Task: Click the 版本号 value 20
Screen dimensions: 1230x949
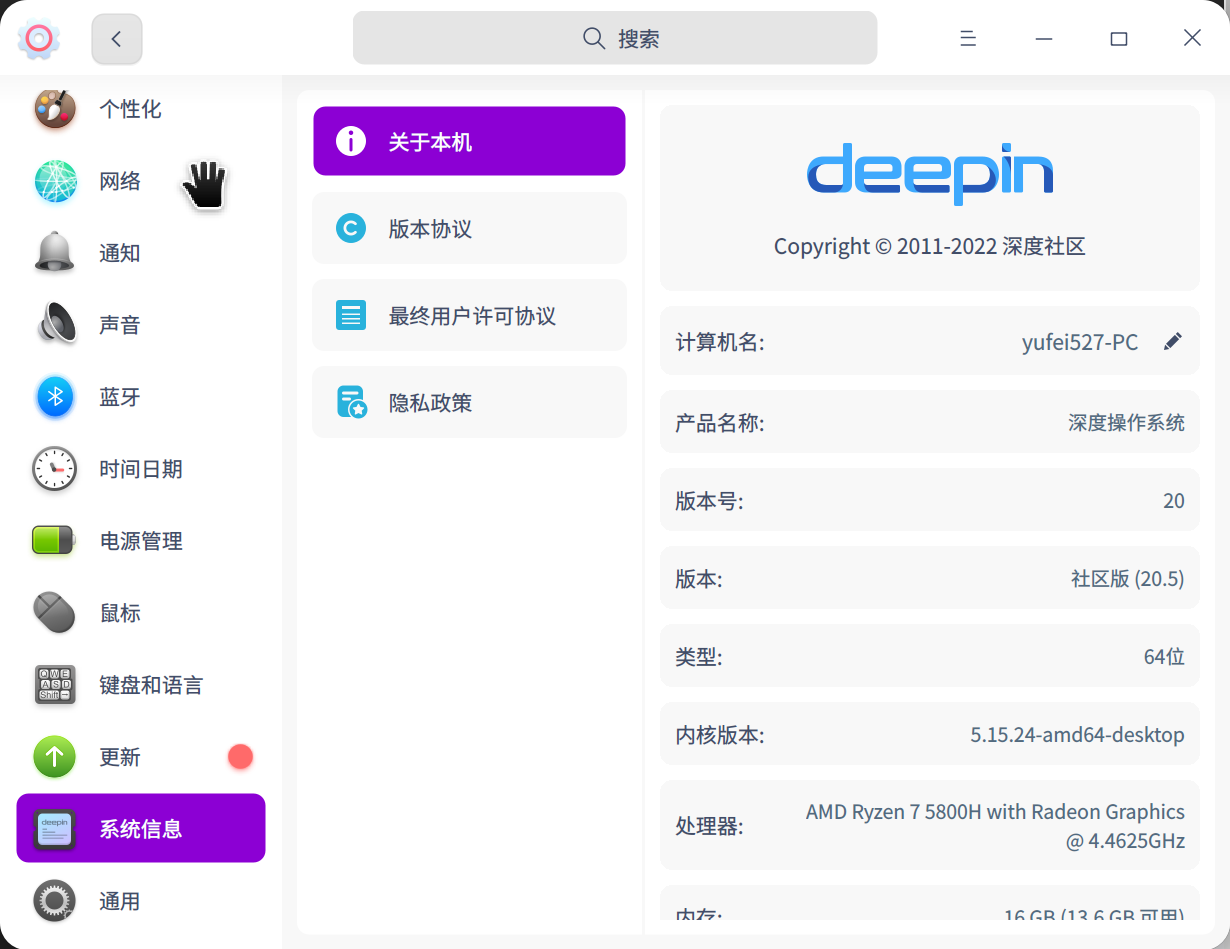Action: point(1174,500)
